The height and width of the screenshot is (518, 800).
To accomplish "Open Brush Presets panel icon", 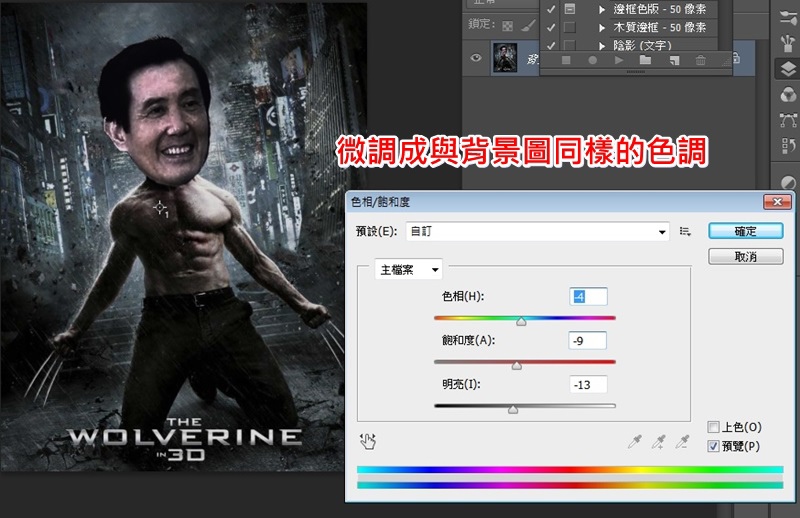I will [788, 18].
